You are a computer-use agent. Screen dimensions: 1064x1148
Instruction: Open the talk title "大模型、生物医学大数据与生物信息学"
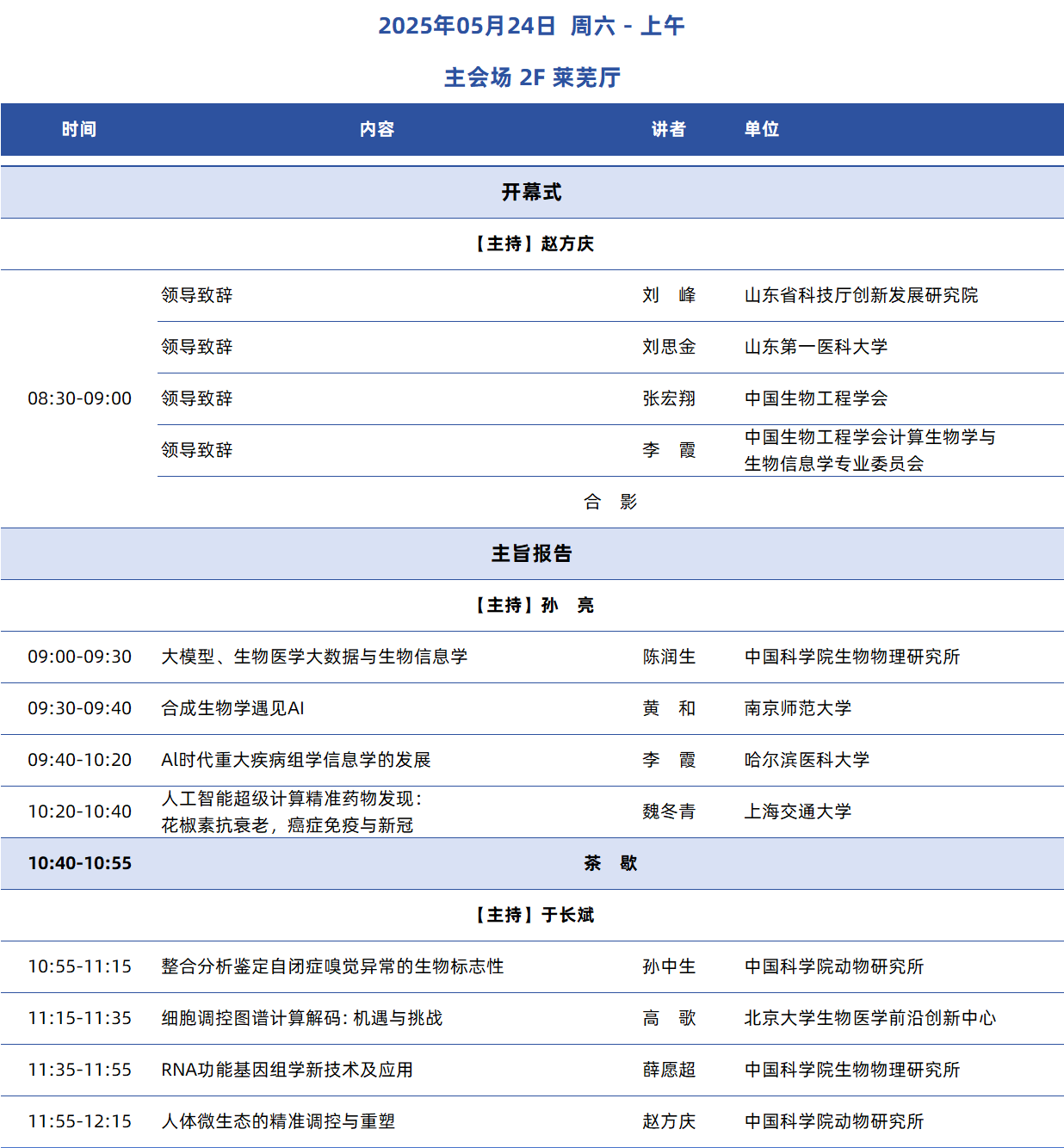click(314, 657)
